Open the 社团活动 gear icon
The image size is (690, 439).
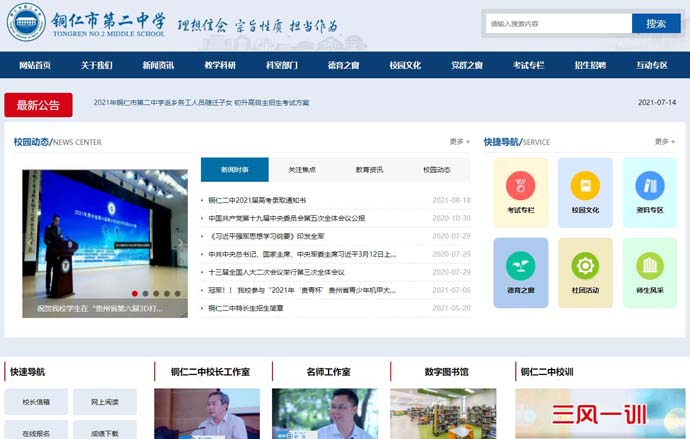click(585, 266)
